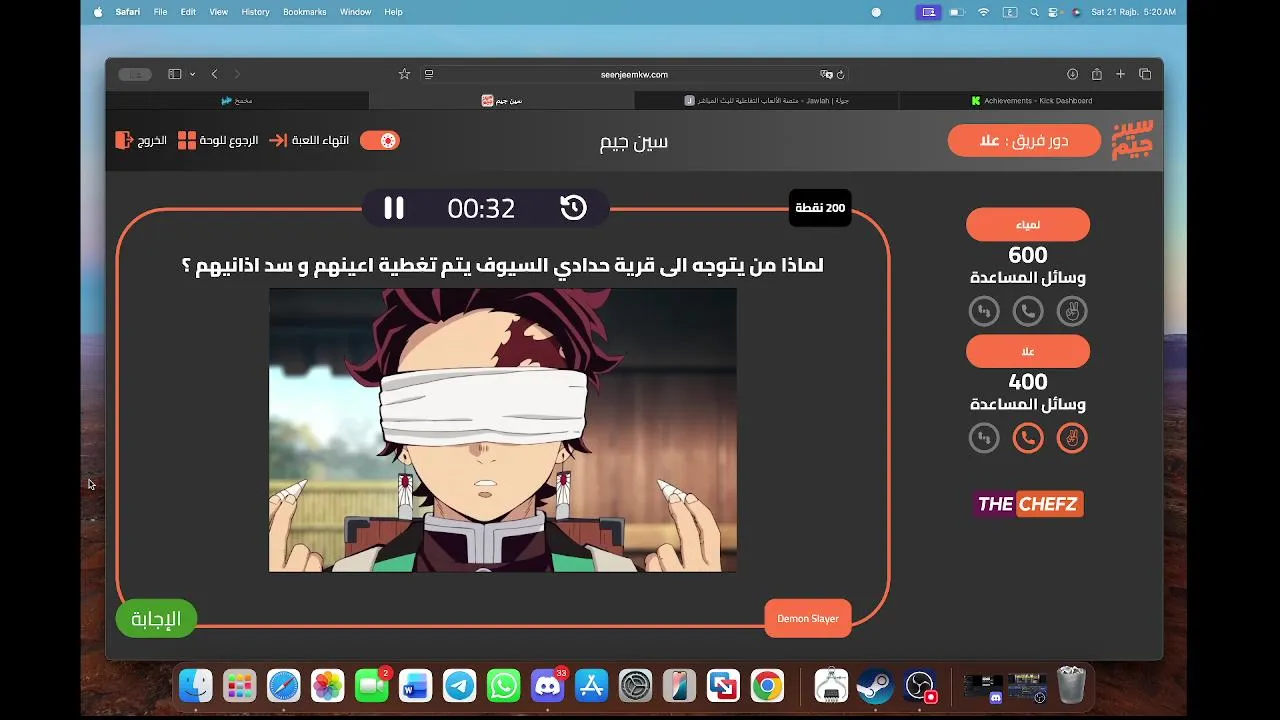Click the timer value 00:32
The width and height of the screenshot is (1280, 720).
pyautogui.click(x=481, y=208)
